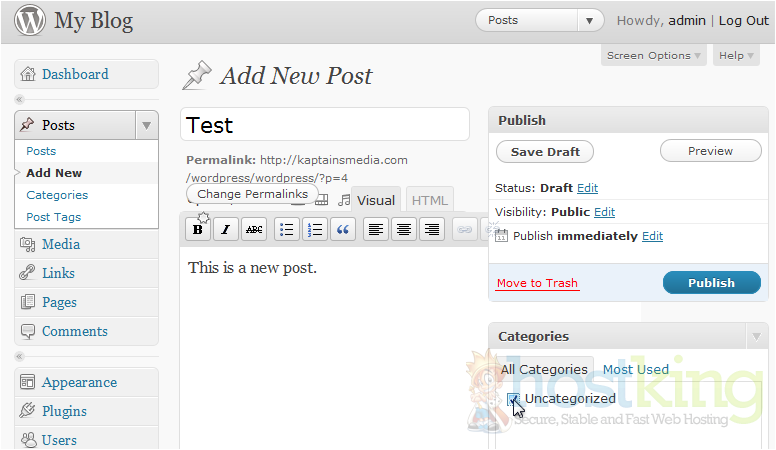Insert an ordered numbered list
776x450 pixels.
(x=315, y=230)
